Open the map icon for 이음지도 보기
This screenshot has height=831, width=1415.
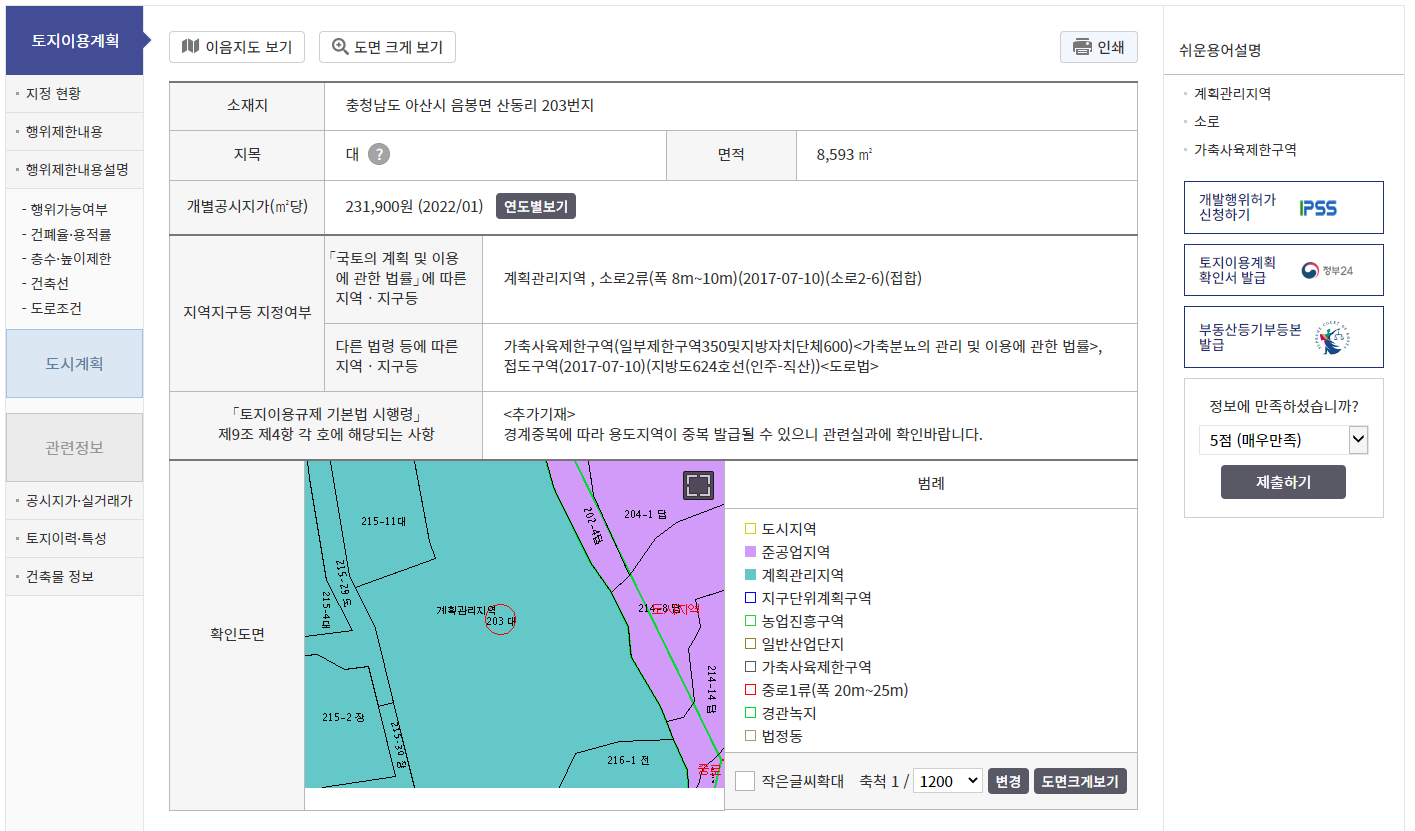pyautogui.click(x=190, y=47)
